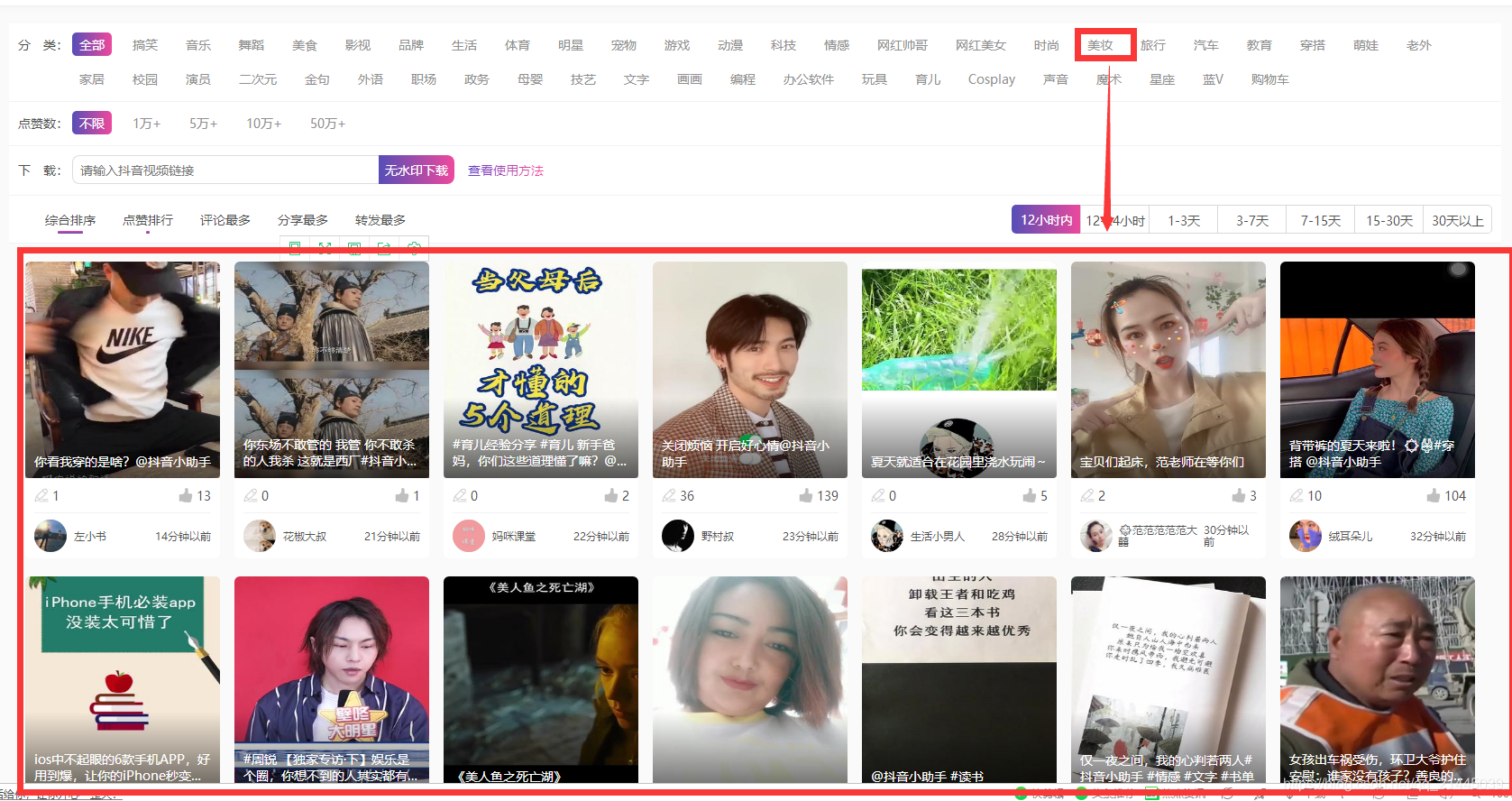
Task: Switch to the 分享最多 sort tab
Action: pyautogui.click(x=303, y=220)
